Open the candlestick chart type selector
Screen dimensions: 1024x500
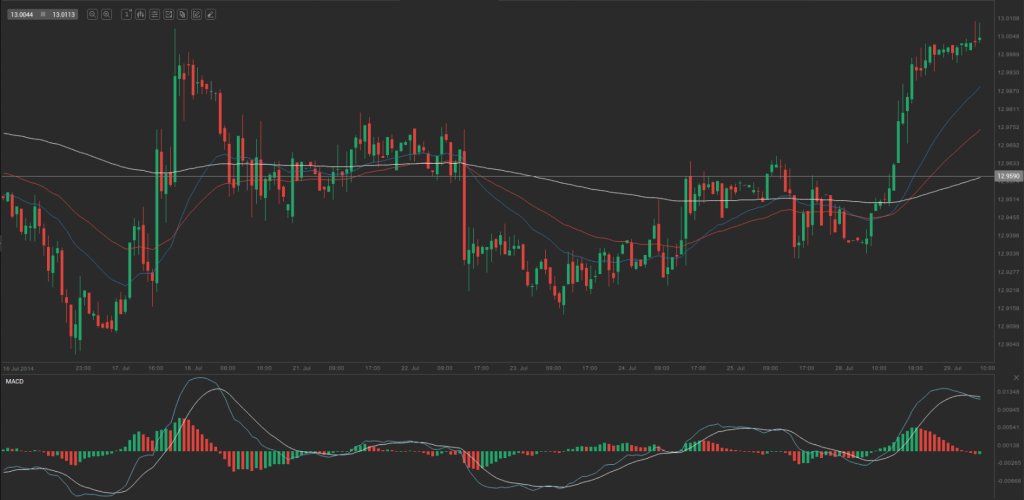coord(140,15)
